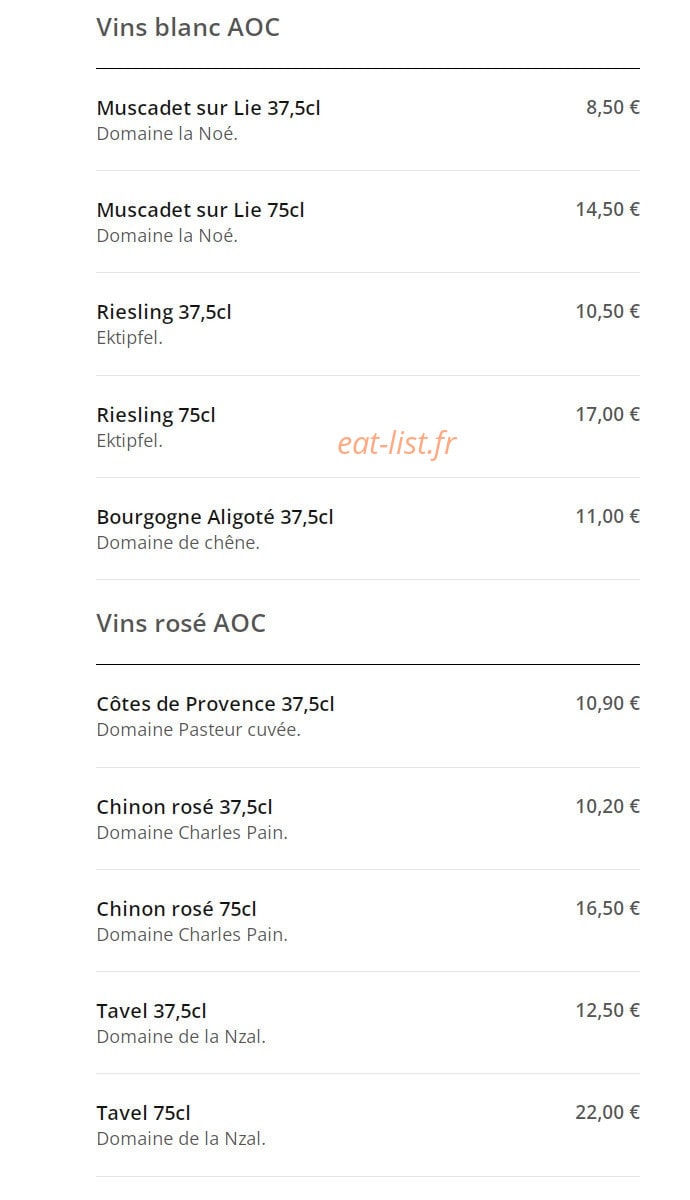Select Muscadet sur Lie 37,5cl item
This screenshot has width=690, height=1200.
tap(368, 120)
